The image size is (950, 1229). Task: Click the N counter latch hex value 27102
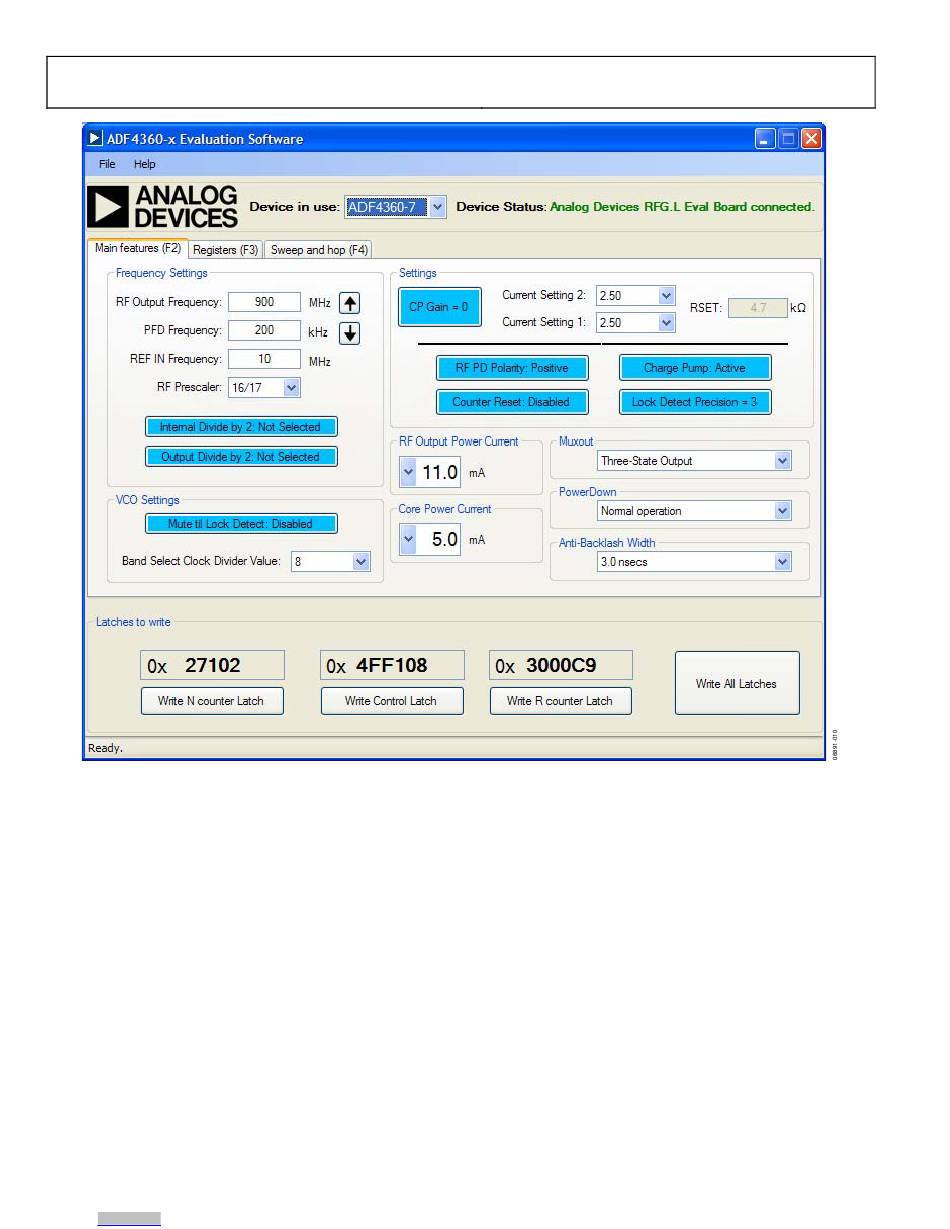212,665
